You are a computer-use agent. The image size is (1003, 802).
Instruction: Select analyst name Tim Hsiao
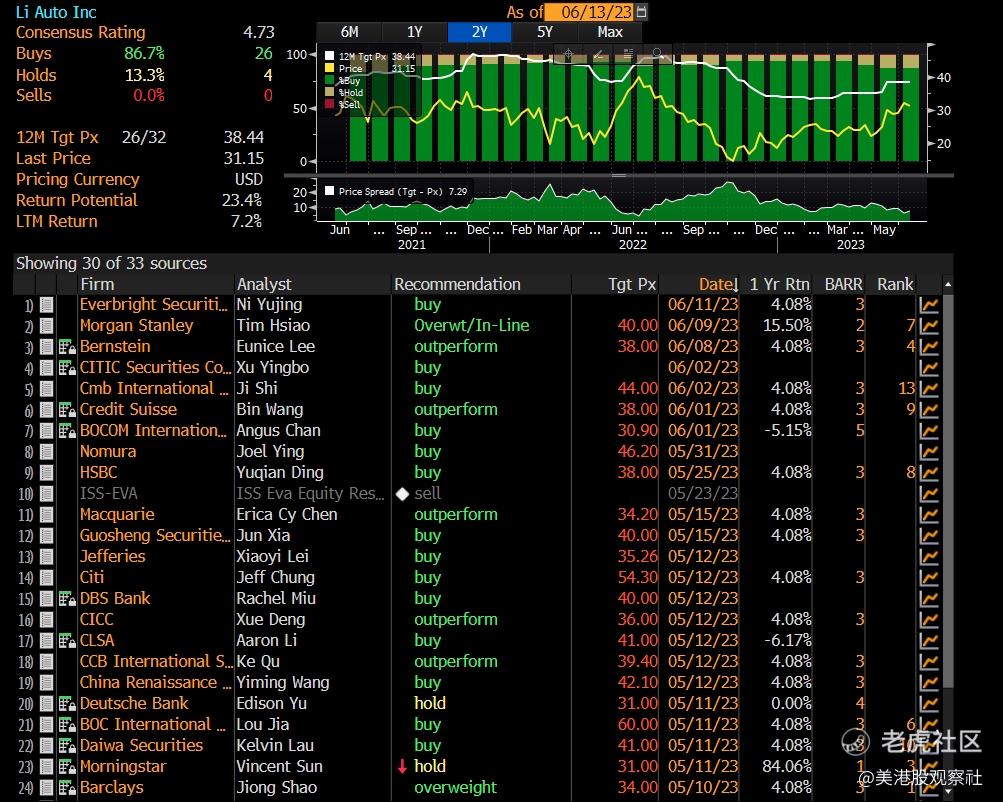(273, 326)
